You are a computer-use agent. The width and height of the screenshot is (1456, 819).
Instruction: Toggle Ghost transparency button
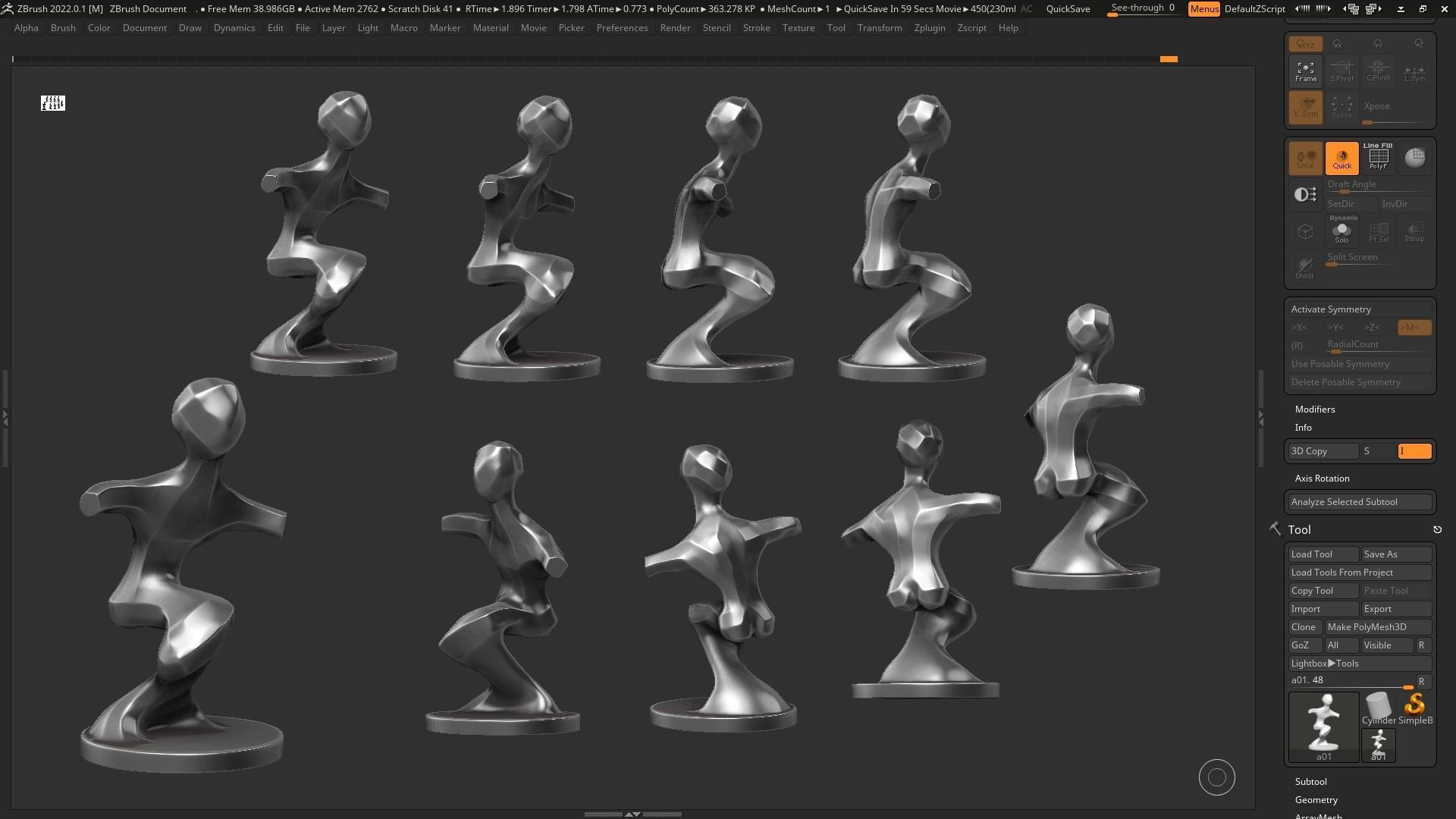(1305, 268)
